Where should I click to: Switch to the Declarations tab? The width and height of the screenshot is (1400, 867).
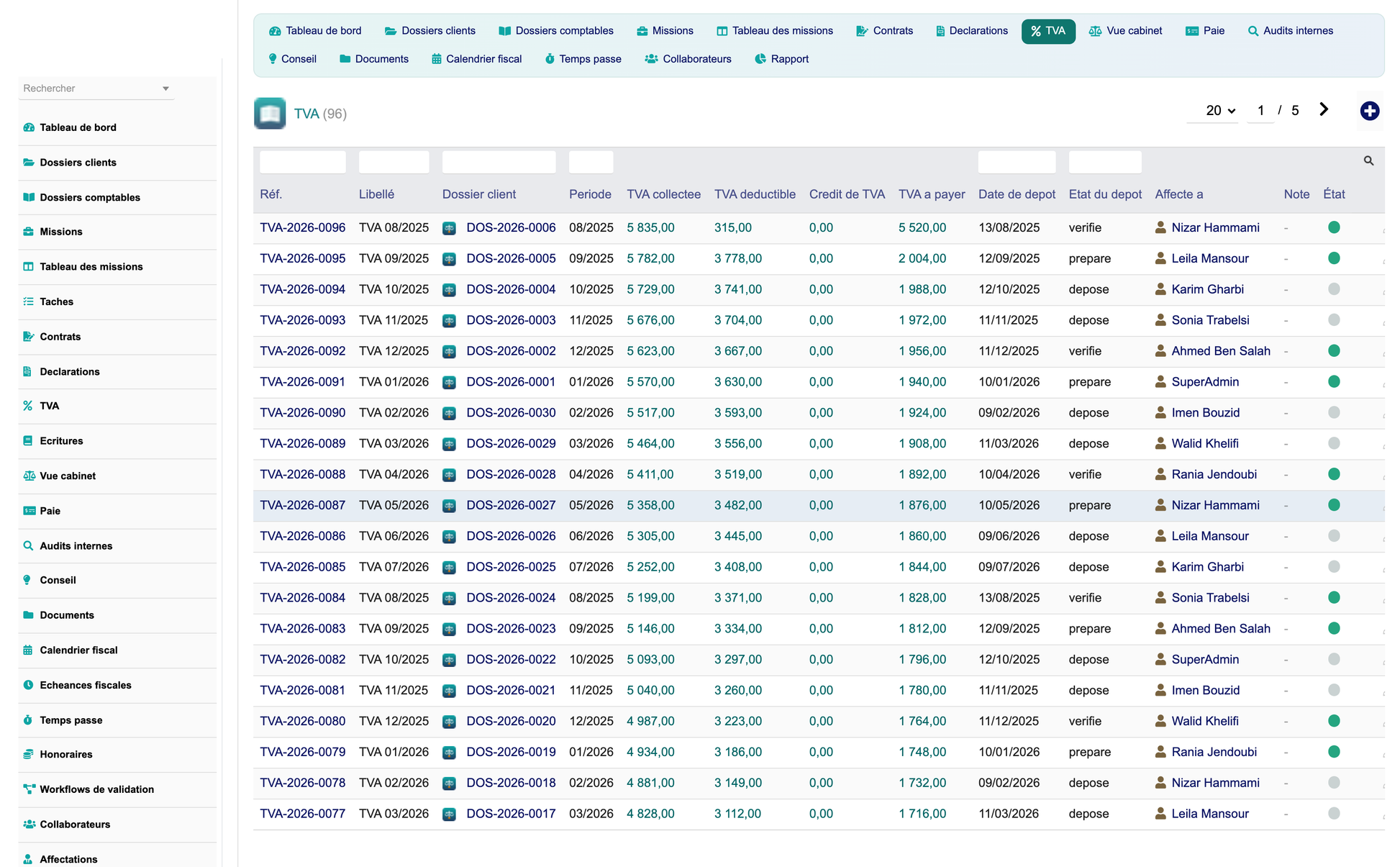tap(971, 31)
